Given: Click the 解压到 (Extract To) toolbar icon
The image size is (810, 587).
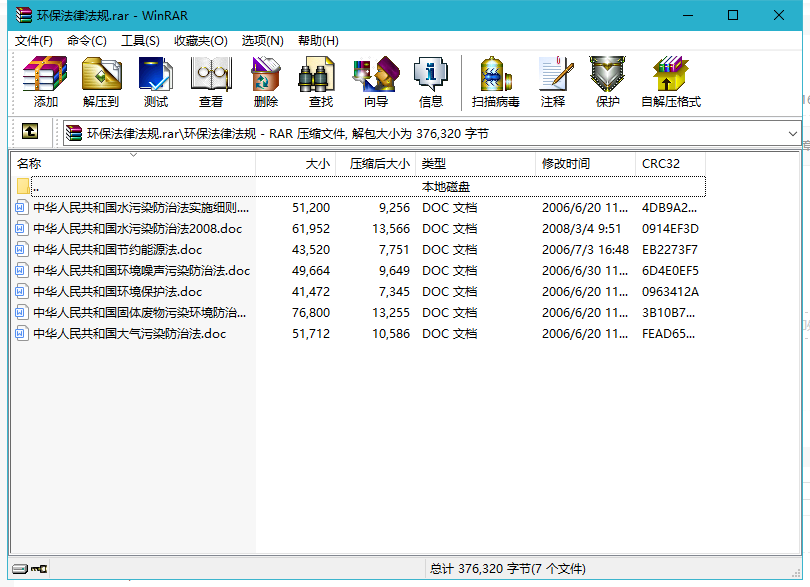Looking at the screenshot, I should point(101,74).
